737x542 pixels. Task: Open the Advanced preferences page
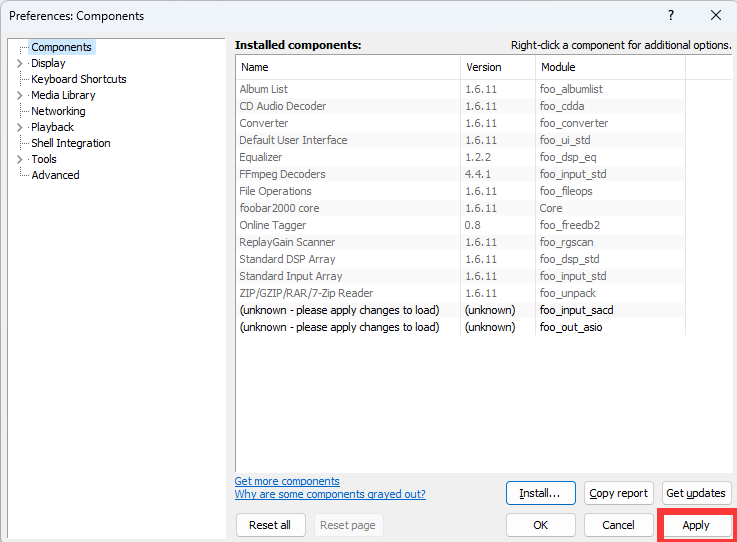coord(55,175)
